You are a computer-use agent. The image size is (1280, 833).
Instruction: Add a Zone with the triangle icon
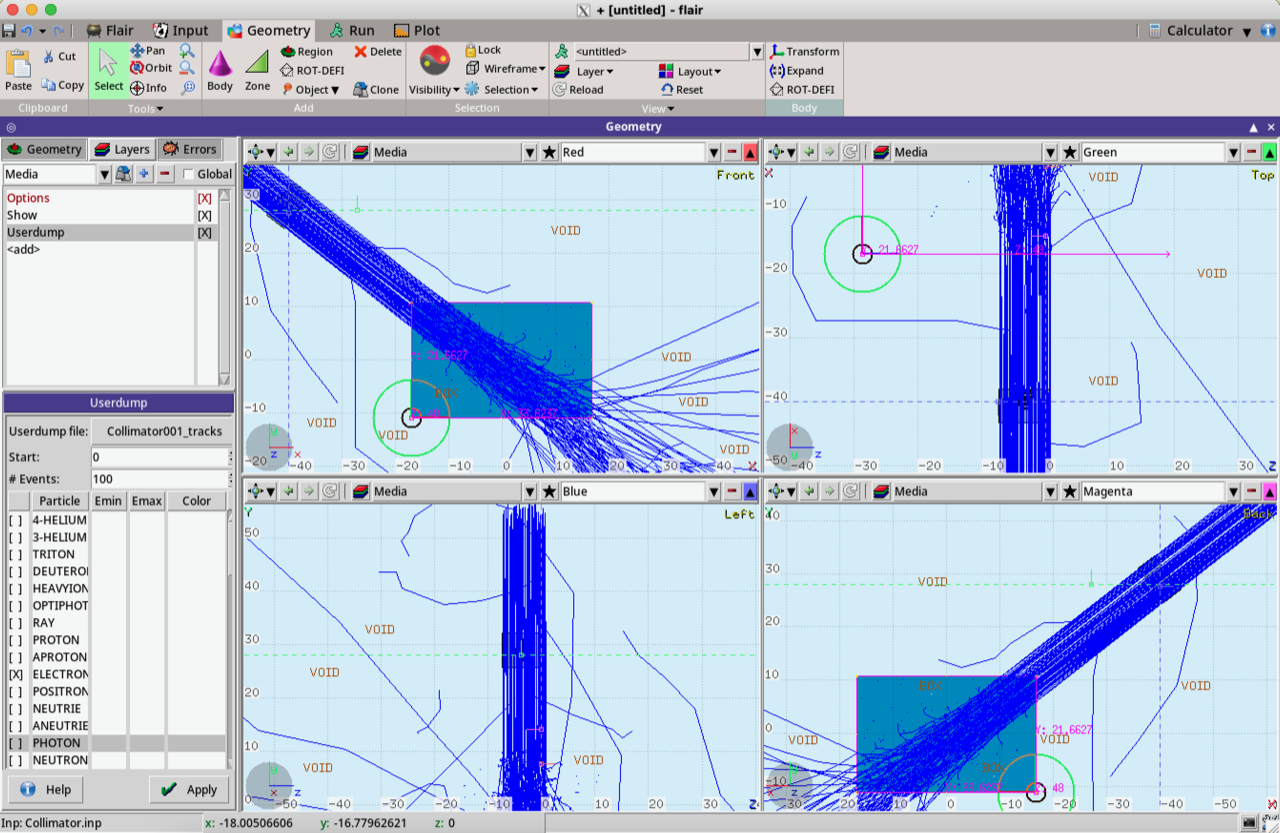(257, 70)
